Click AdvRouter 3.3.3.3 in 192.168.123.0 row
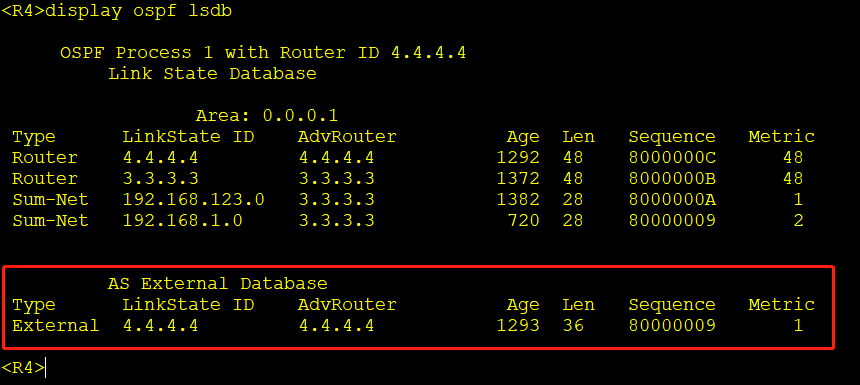Image resolution: width=860 pixels, height=385 pixels. (x=336, y=200)
